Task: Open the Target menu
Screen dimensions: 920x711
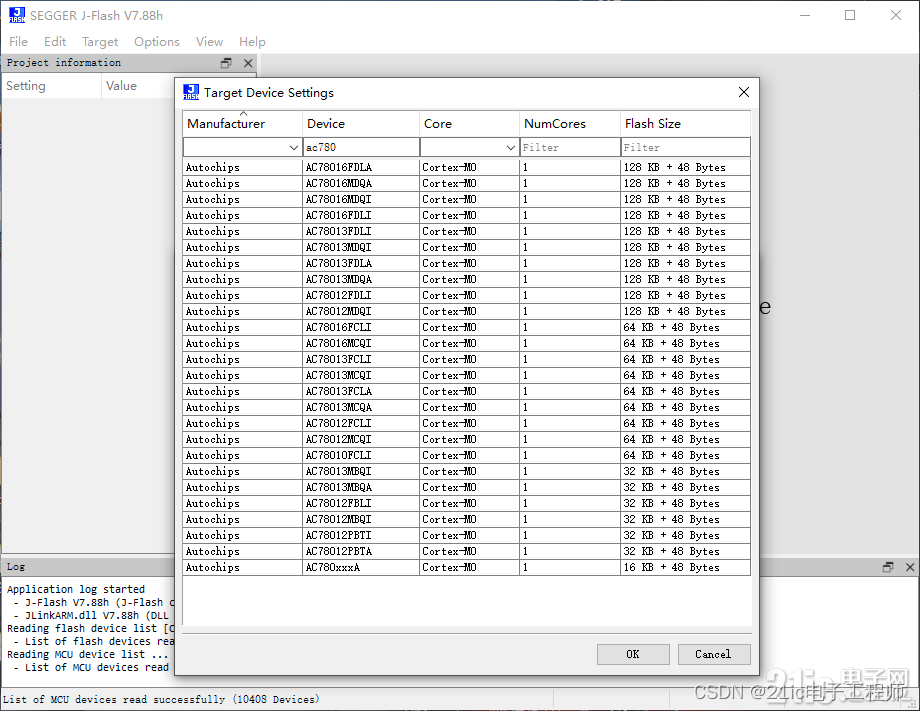Action: click(100, 42)
